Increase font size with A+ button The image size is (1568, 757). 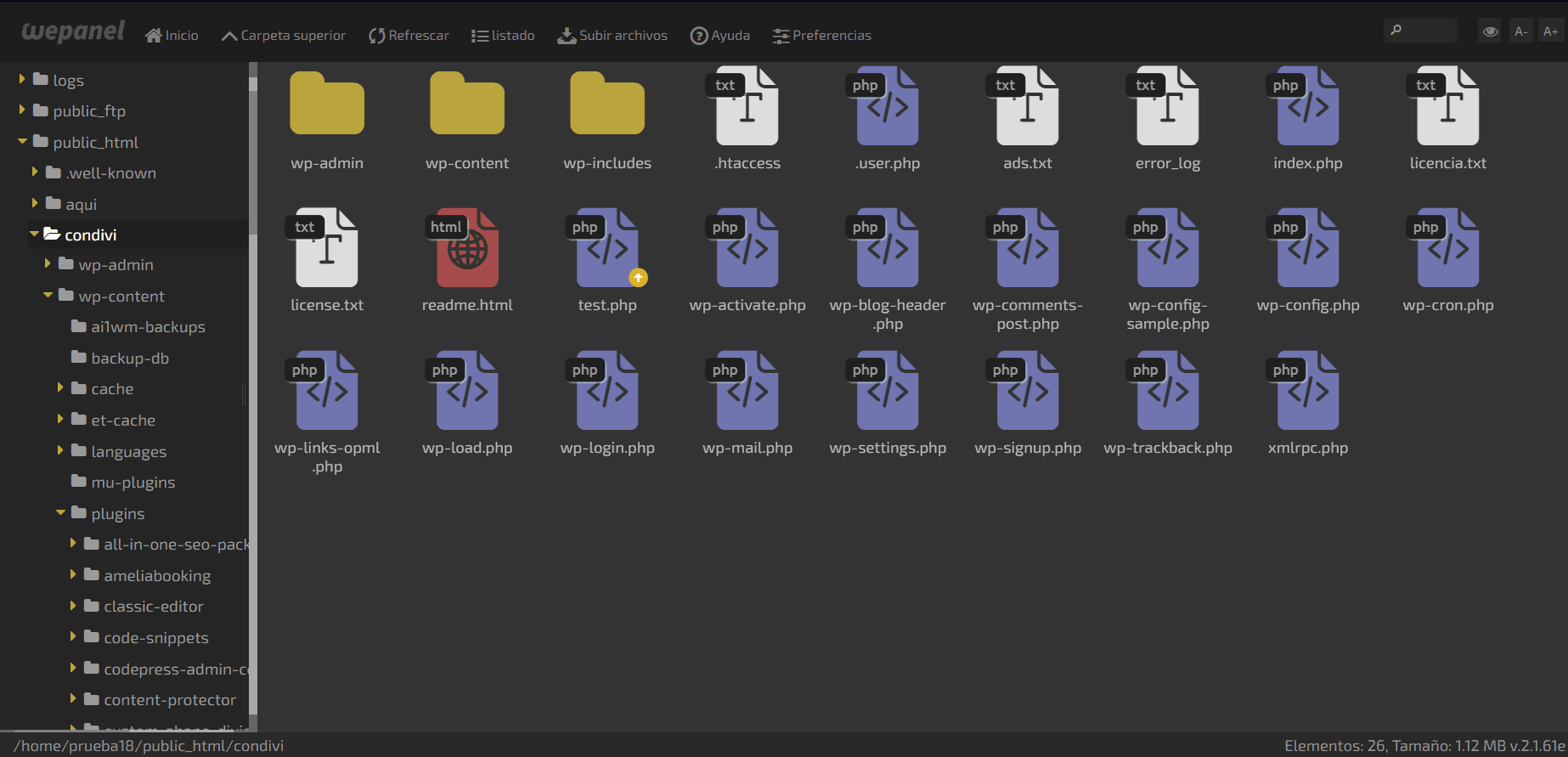pyautogui.click(x=1550, y=31)
